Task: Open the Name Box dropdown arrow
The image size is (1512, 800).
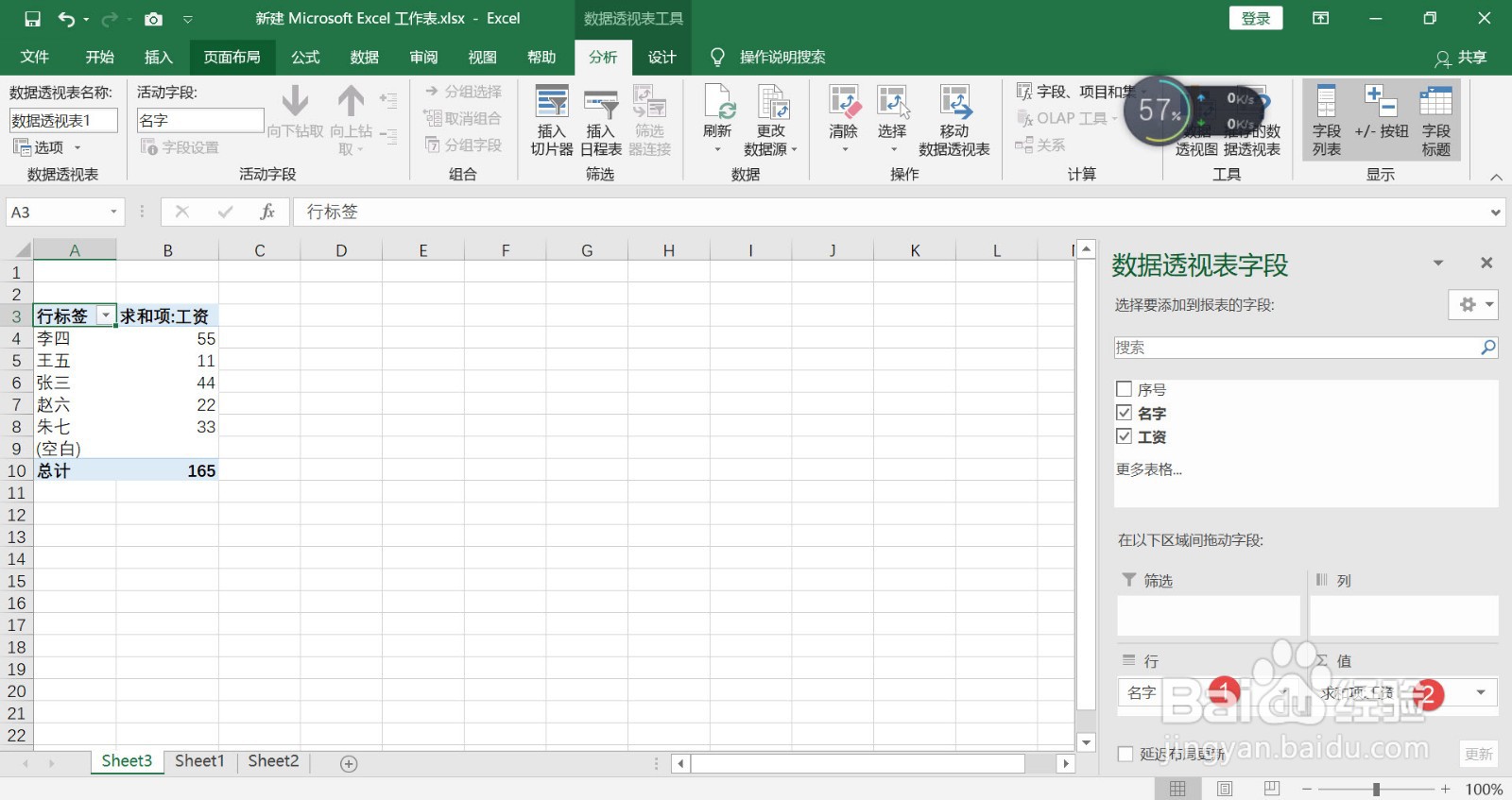Action: pos(113,212)
